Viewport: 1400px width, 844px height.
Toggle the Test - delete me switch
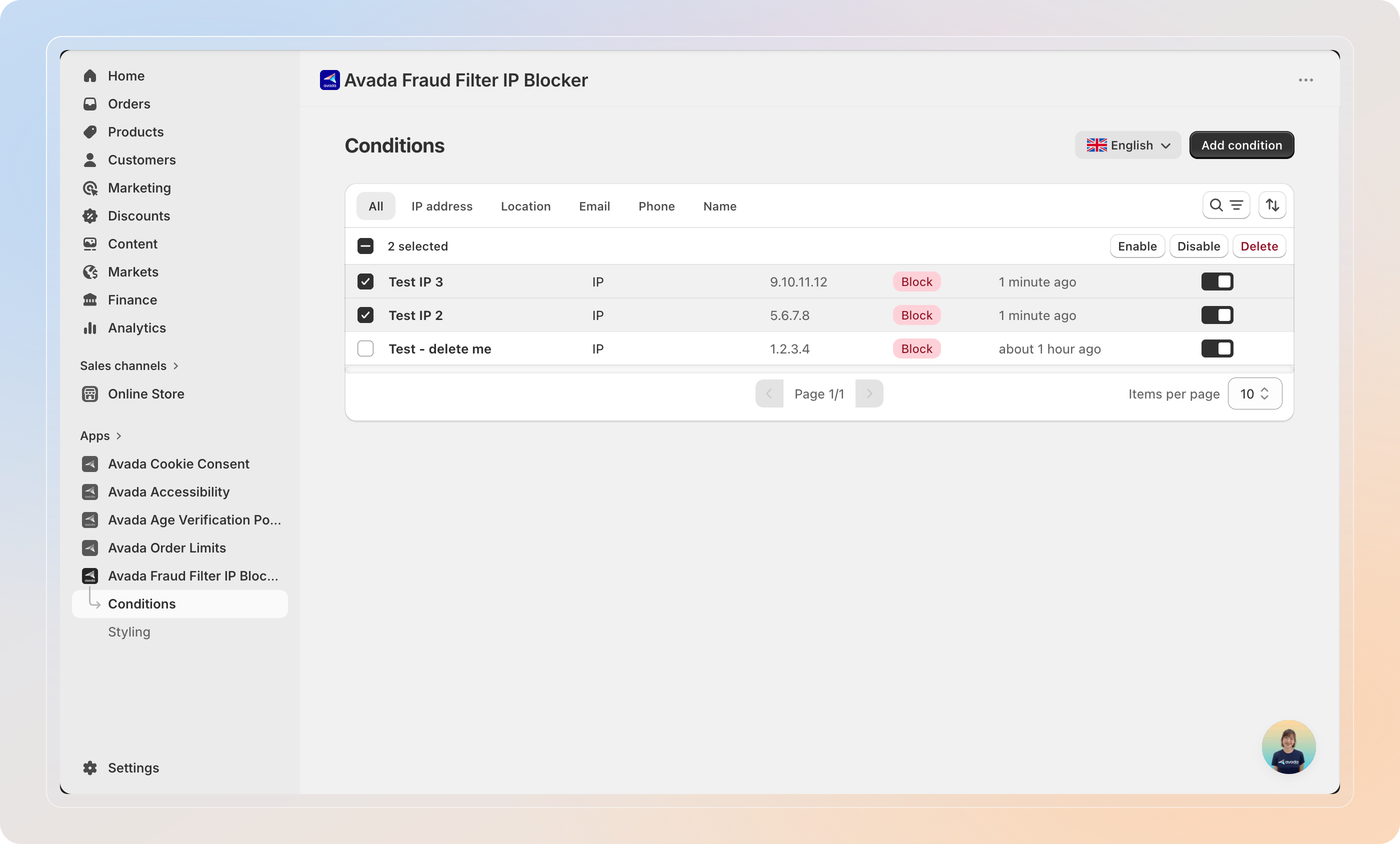tap(1217, 349)
